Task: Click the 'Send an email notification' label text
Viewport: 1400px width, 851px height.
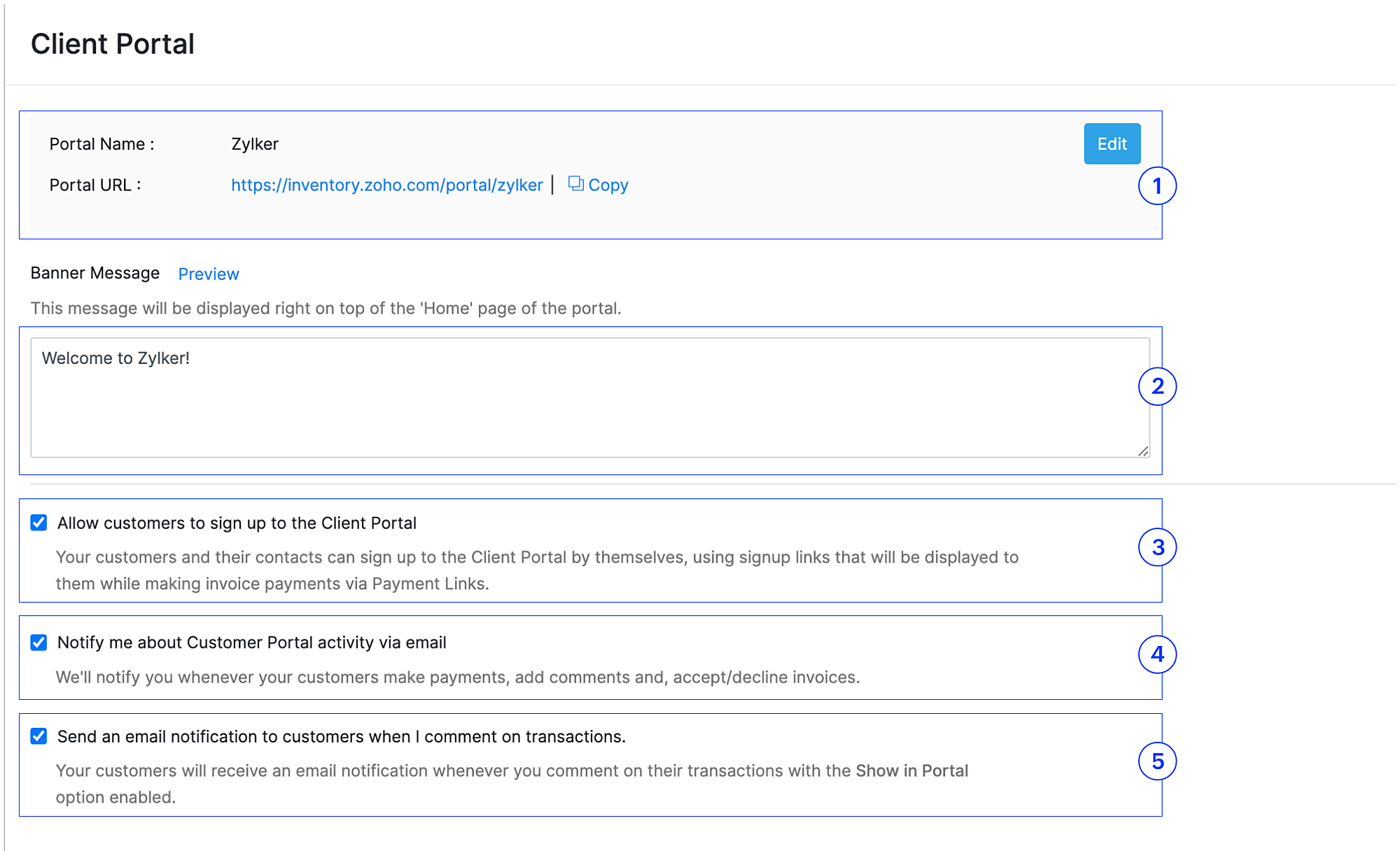Action: click(341, 737)
